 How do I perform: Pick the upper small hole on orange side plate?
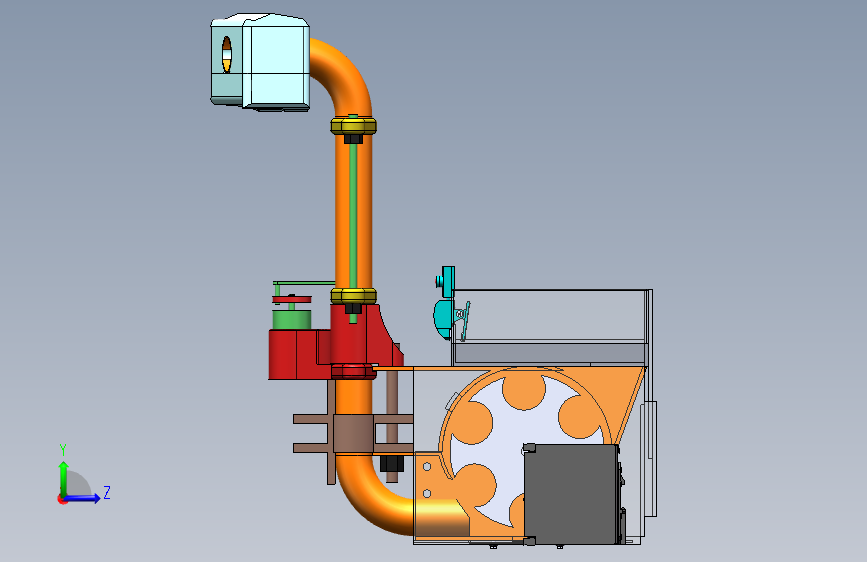coord(427,467)
